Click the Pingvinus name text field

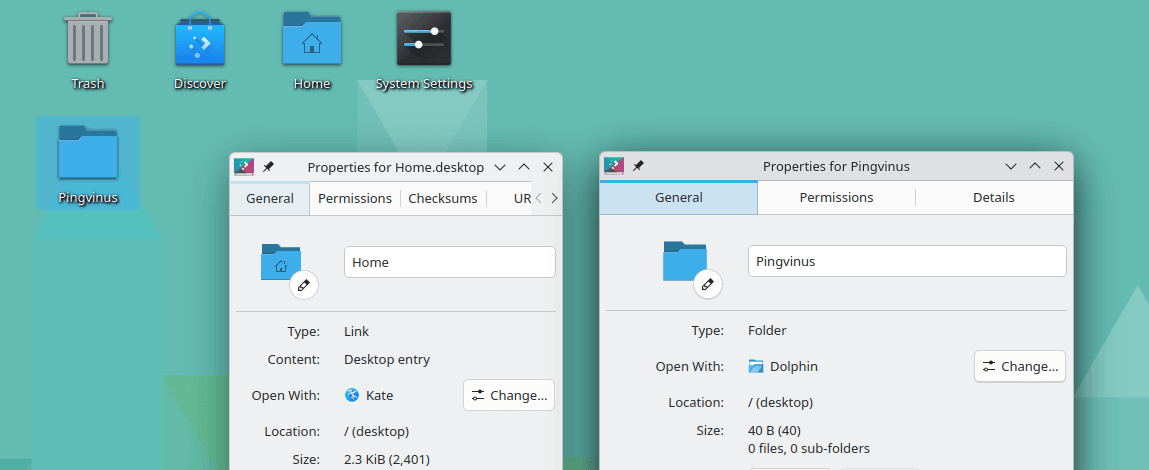tap(906, 261)
